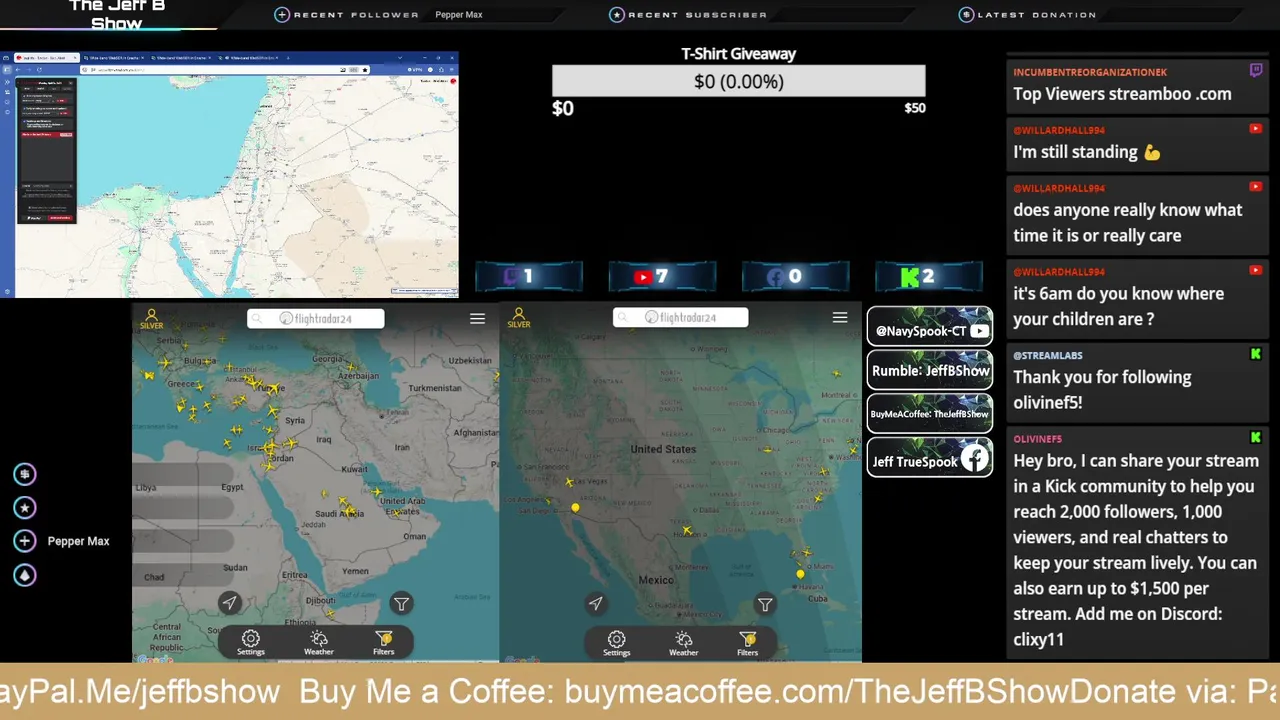Open Filters on the United States map toolbar
The image size is (1280, 720).
pyautogui.click(x=748, y=643)
